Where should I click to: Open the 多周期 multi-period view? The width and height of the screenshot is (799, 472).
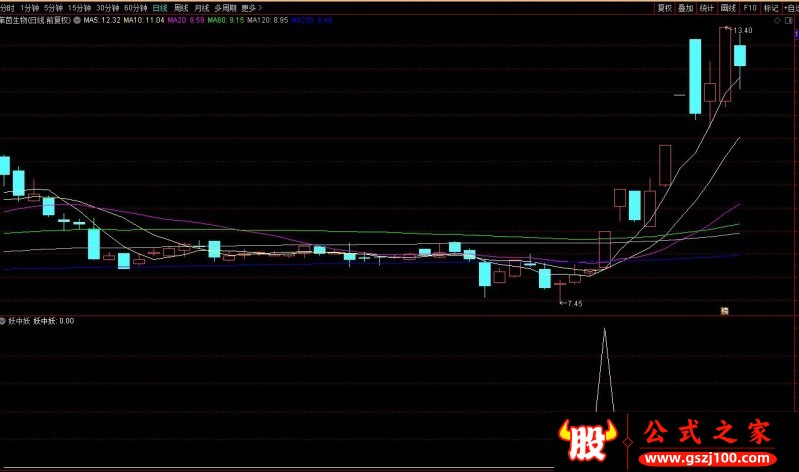225,8
